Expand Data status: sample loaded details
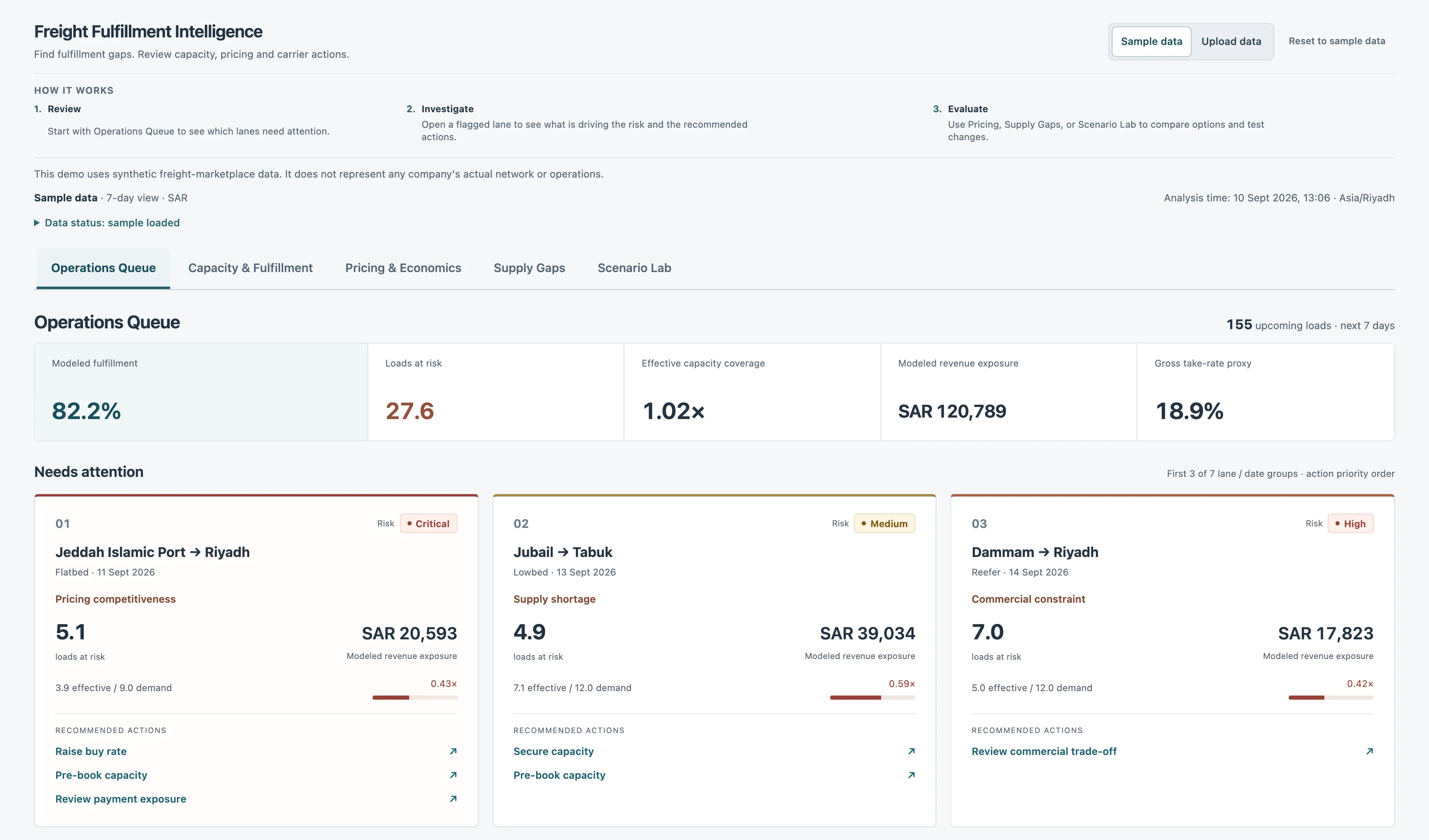The width and height of the screenshot is (1429, 840). 107,223
